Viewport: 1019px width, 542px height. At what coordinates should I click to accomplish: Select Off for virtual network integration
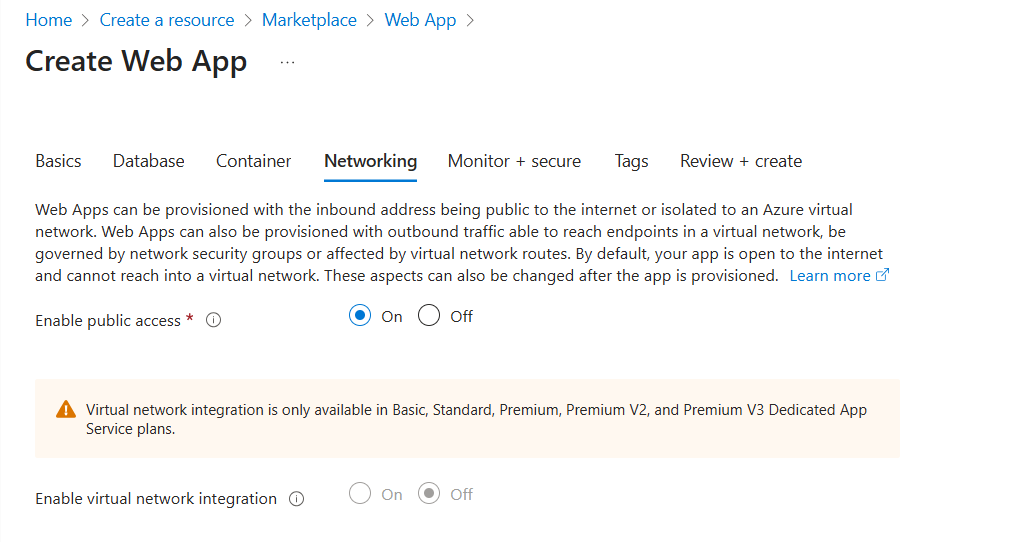pos(429,494)
